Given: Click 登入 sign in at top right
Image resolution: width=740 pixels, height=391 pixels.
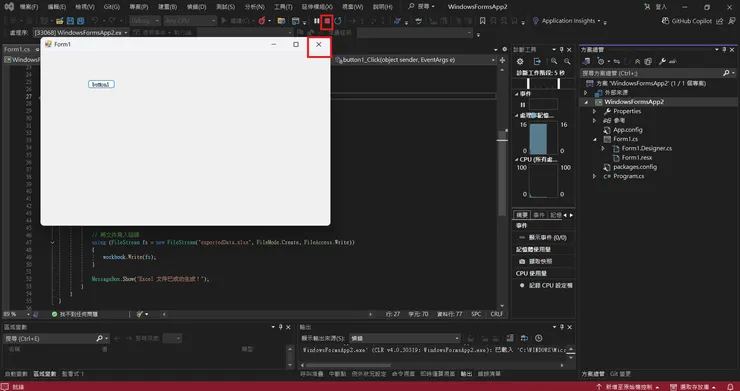Looking at the screenshot, I should click(656, 7).
